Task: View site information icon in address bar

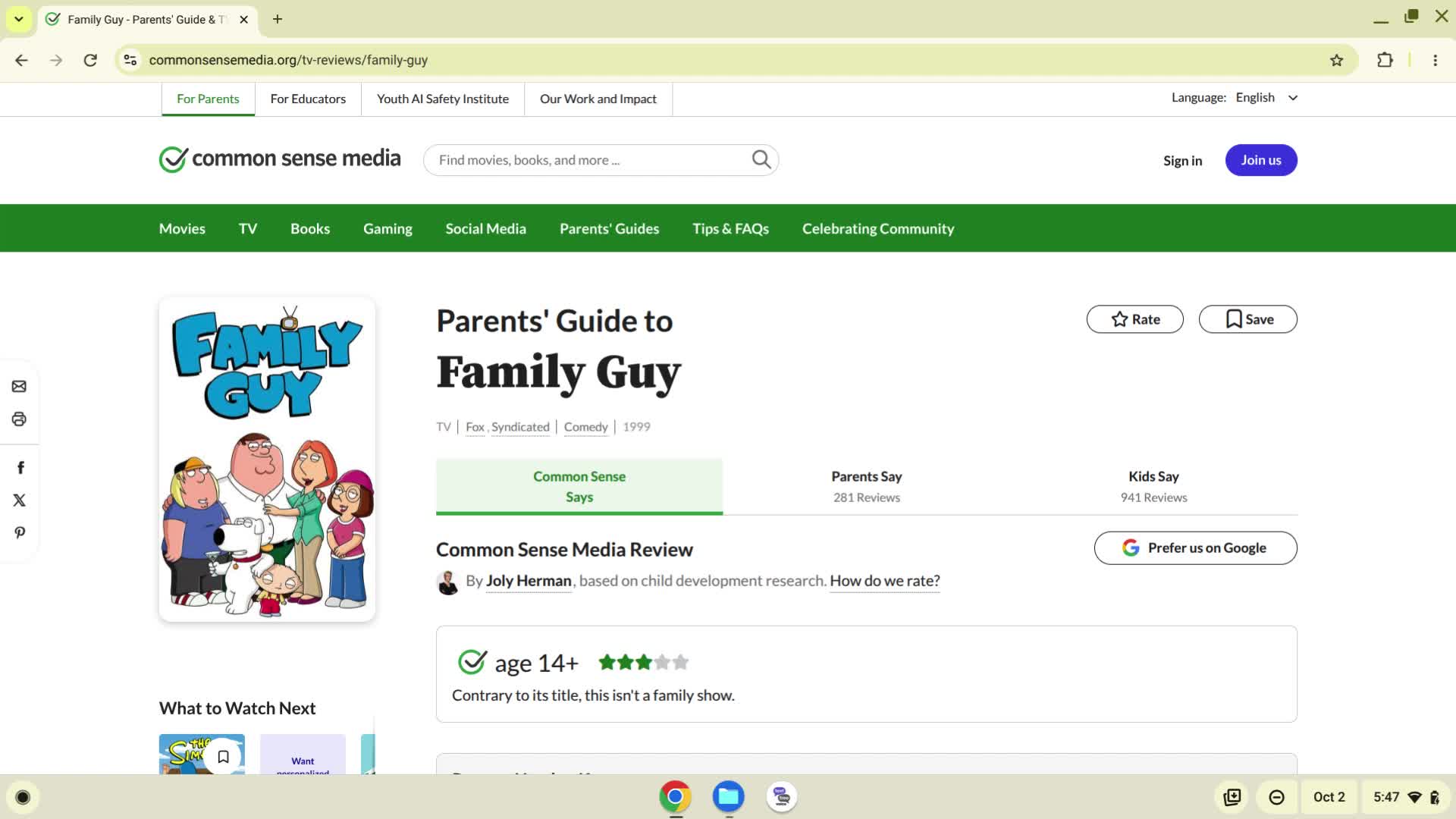Action: [x=130, y=60]
